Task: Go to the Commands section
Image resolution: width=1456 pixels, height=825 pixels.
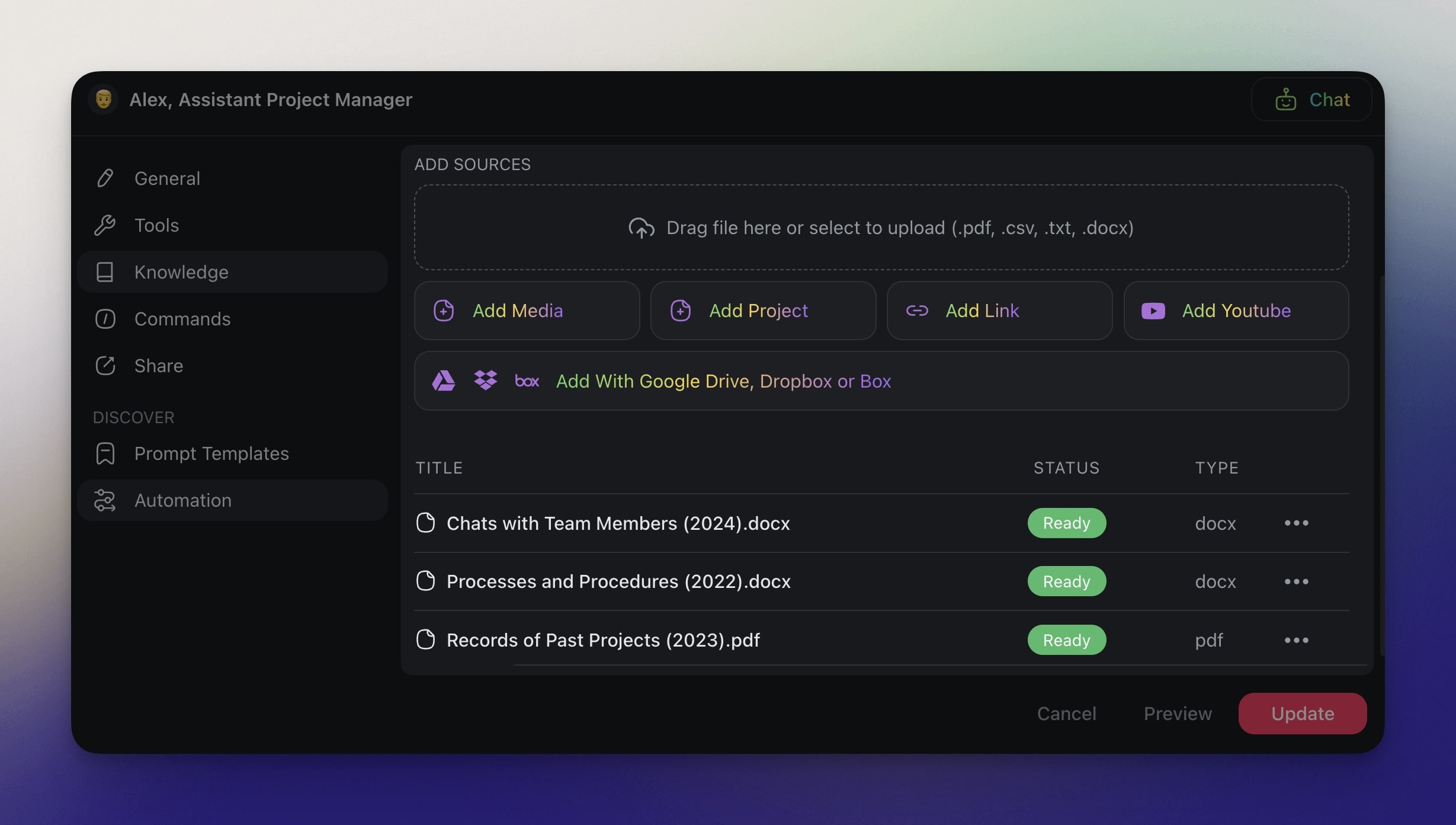Action: (182, 319)
